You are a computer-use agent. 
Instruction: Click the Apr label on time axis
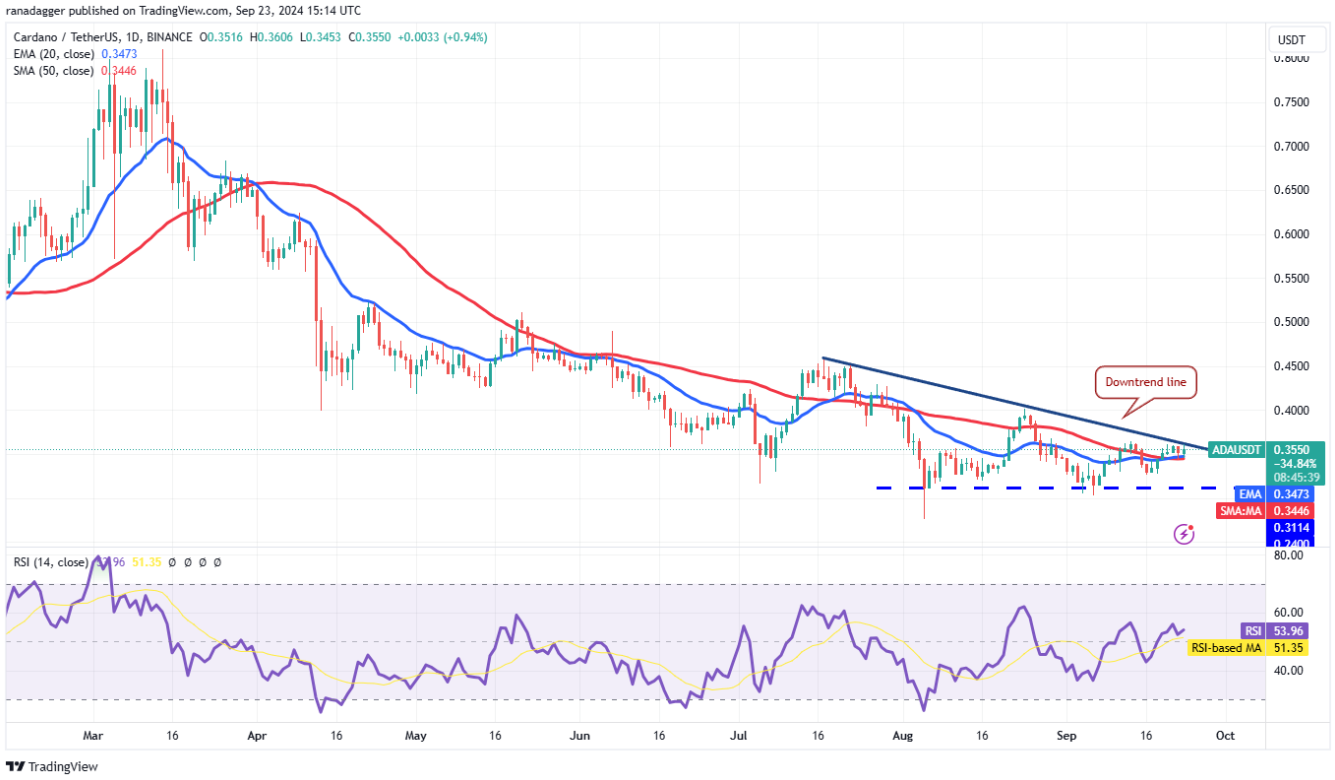tap(257, 735)
